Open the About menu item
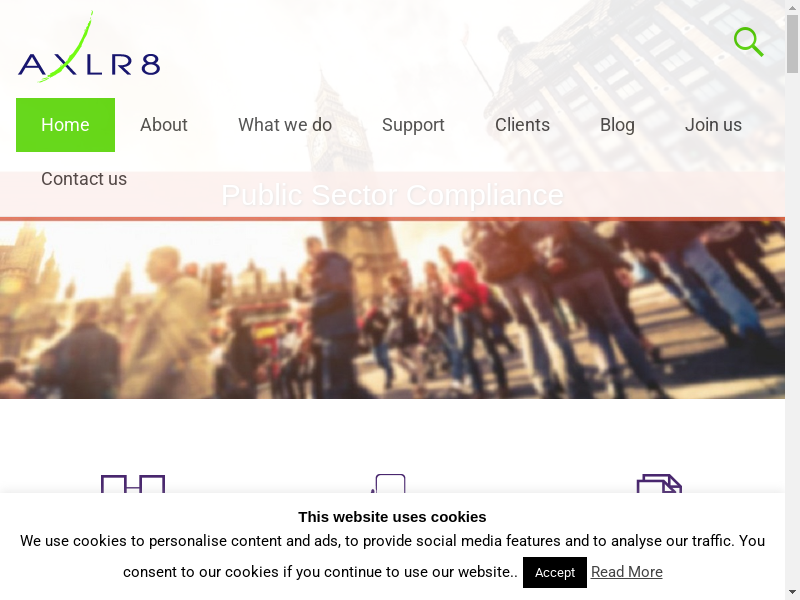 tap(164, 125)
